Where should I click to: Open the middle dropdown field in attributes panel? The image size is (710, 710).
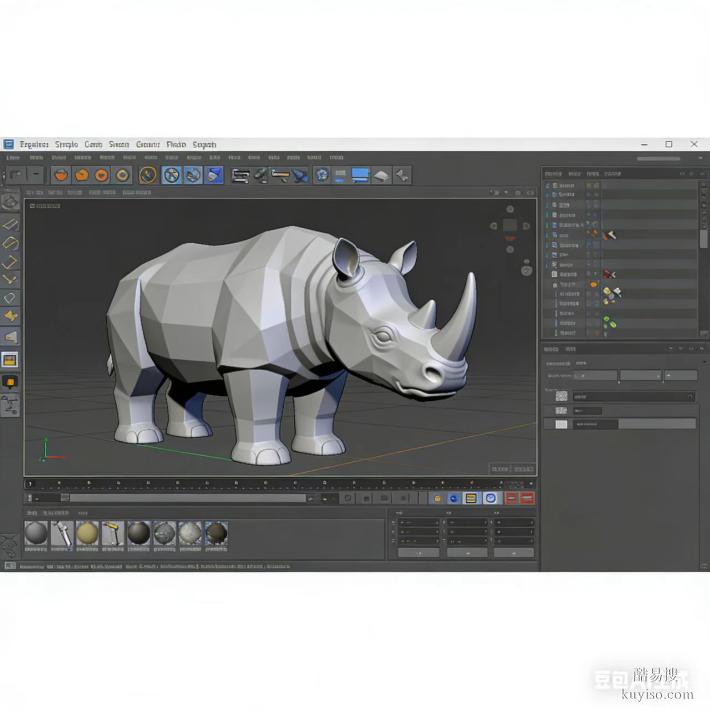(x=638, y=376)
